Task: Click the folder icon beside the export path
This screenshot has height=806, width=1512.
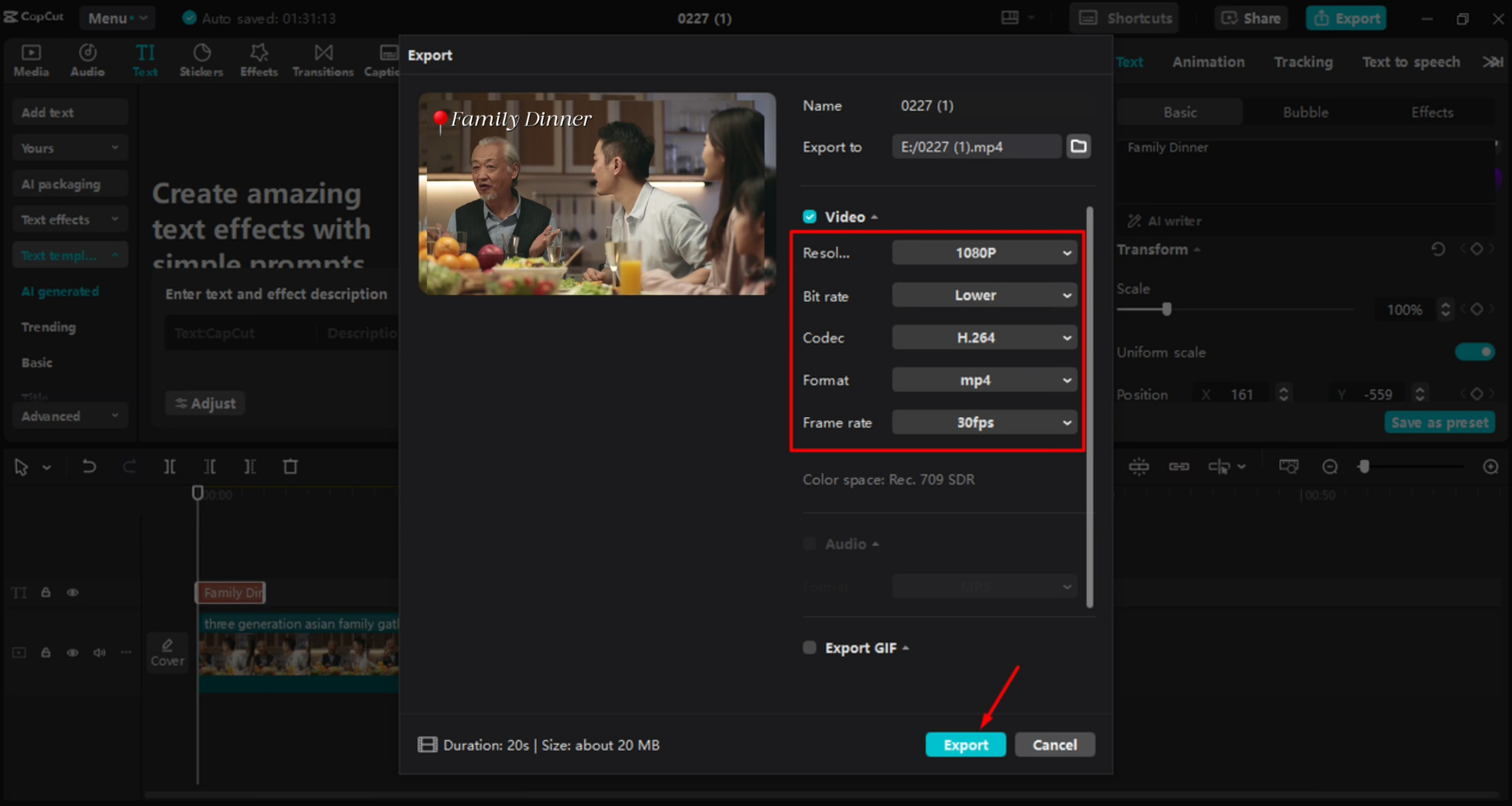Action: [1078, 146]
